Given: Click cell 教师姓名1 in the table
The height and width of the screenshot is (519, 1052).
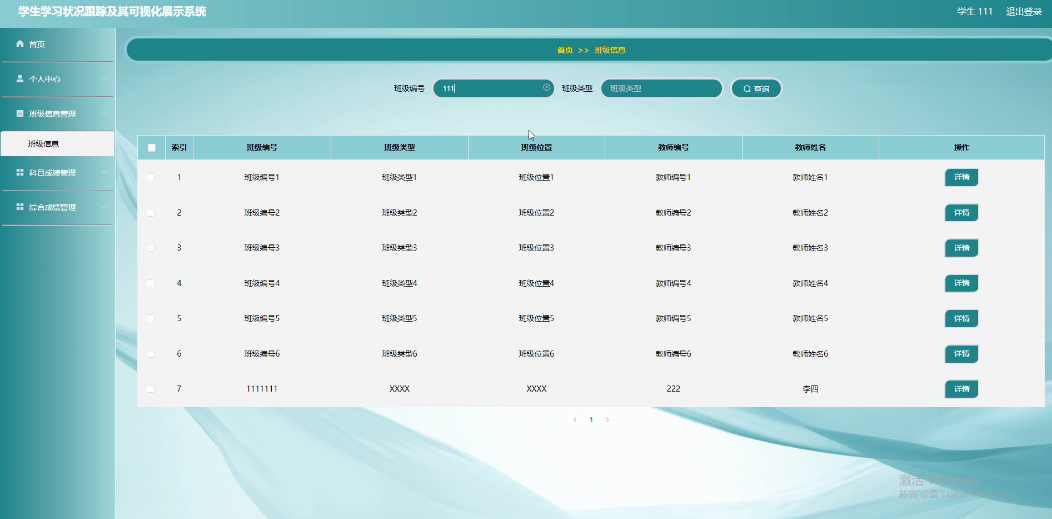Looking at the screenshot, I should click(810, 177).
